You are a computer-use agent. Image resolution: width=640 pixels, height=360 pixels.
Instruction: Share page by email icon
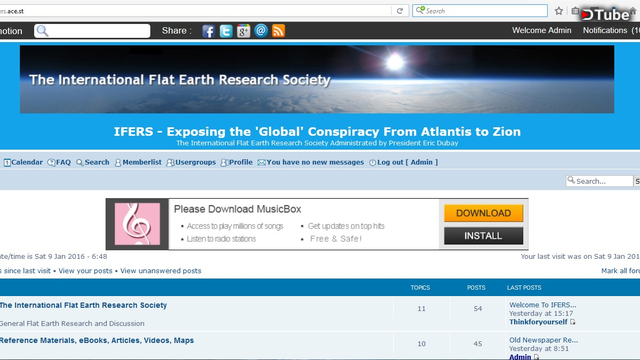tap(261, 31)
